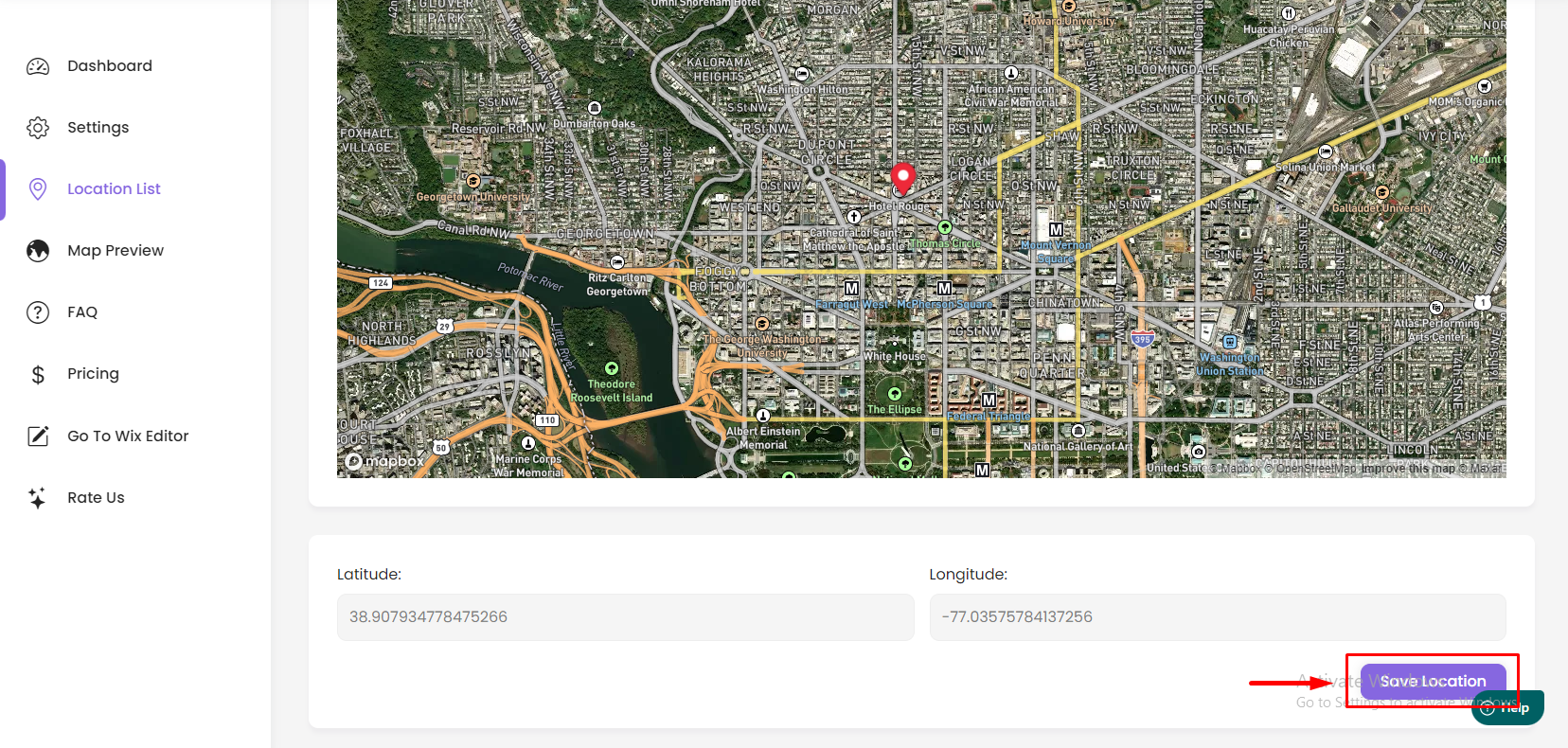
Task: Select Location List in sidebar
Action: pos(114,189)
